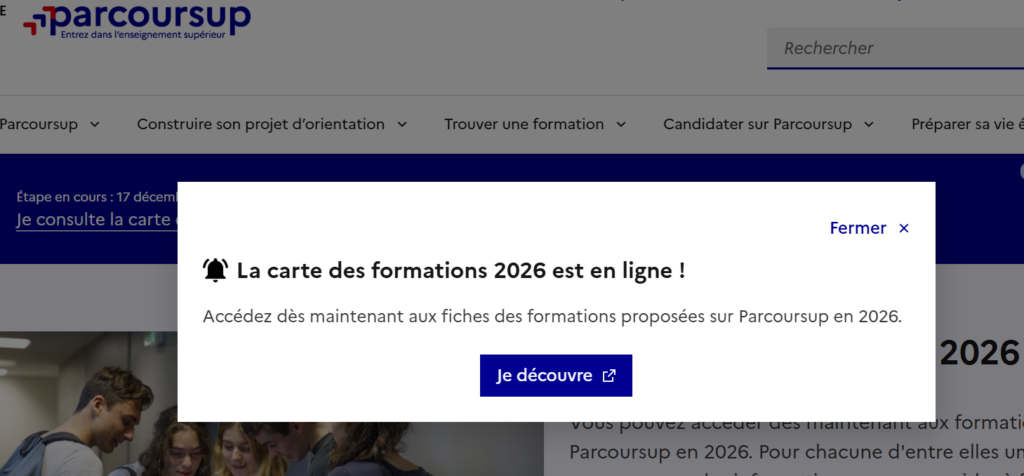Click the external link icon on Je découvre
This screenshot has width=1024, height=476.
click(609, 376)
